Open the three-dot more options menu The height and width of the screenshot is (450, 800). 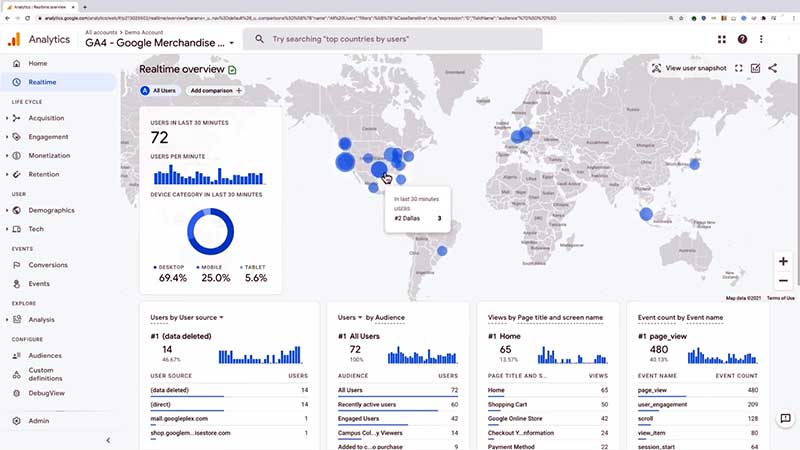[761, 39]
